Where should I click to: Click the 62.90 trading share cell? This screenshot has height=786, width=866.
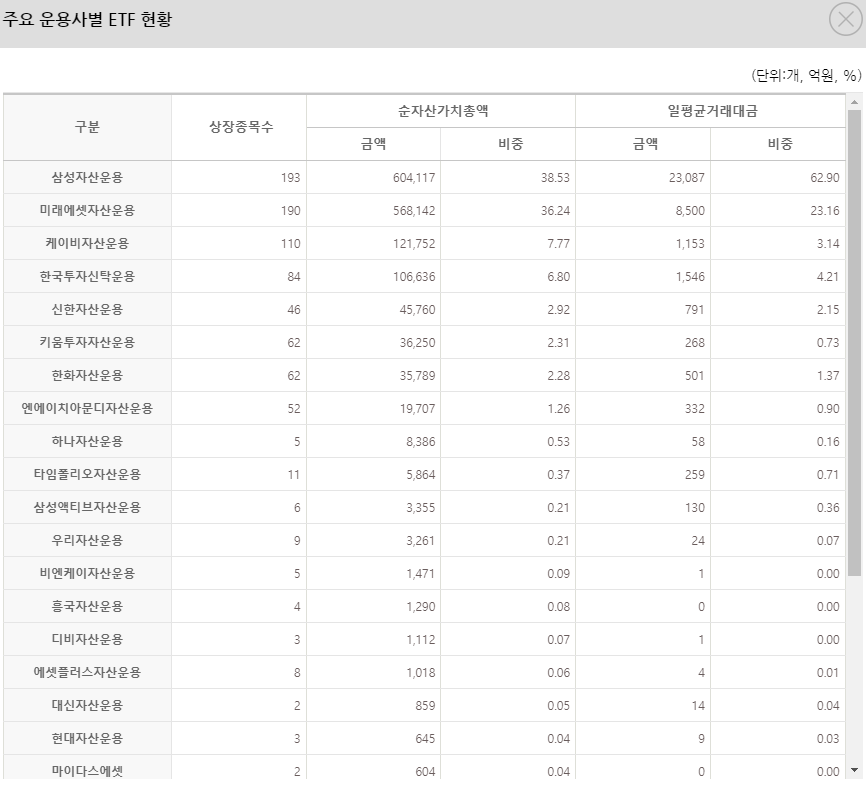click(825, 178)
